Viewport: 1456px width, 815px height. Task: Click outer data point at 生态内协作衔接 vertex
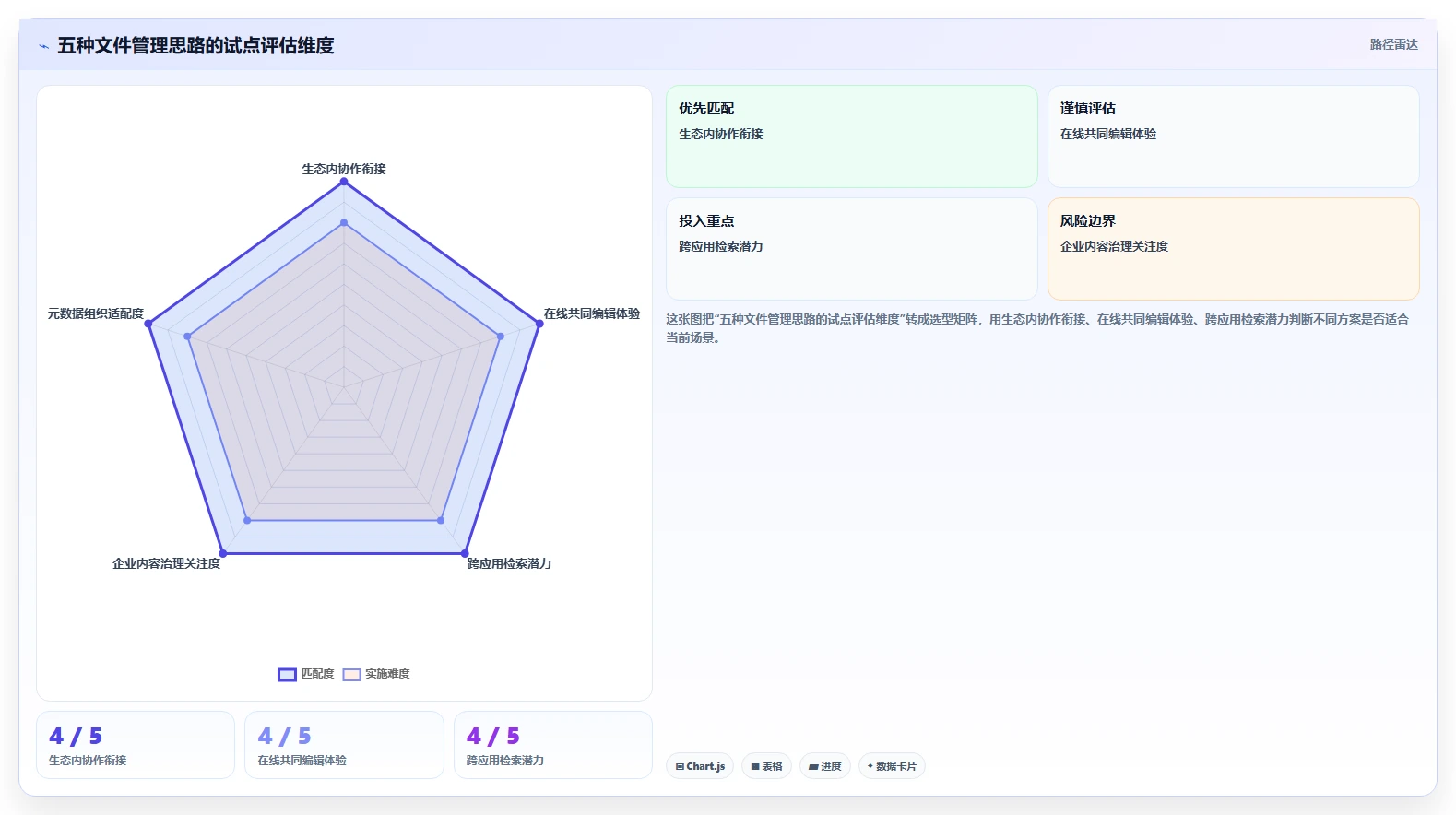(344, 182)
